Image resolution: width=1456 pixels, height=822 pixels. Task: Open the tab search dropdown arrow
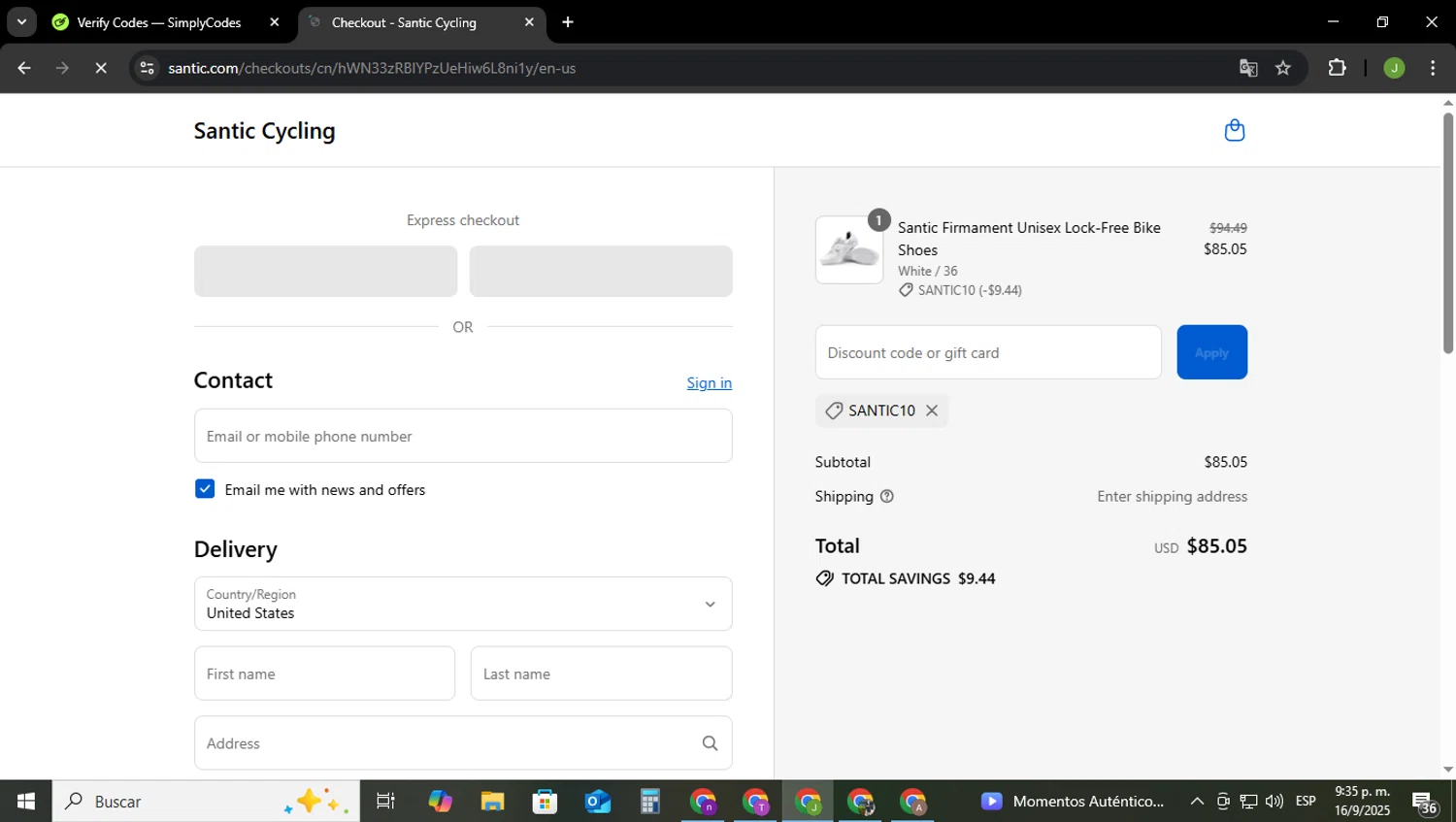[x=21, y=21]
